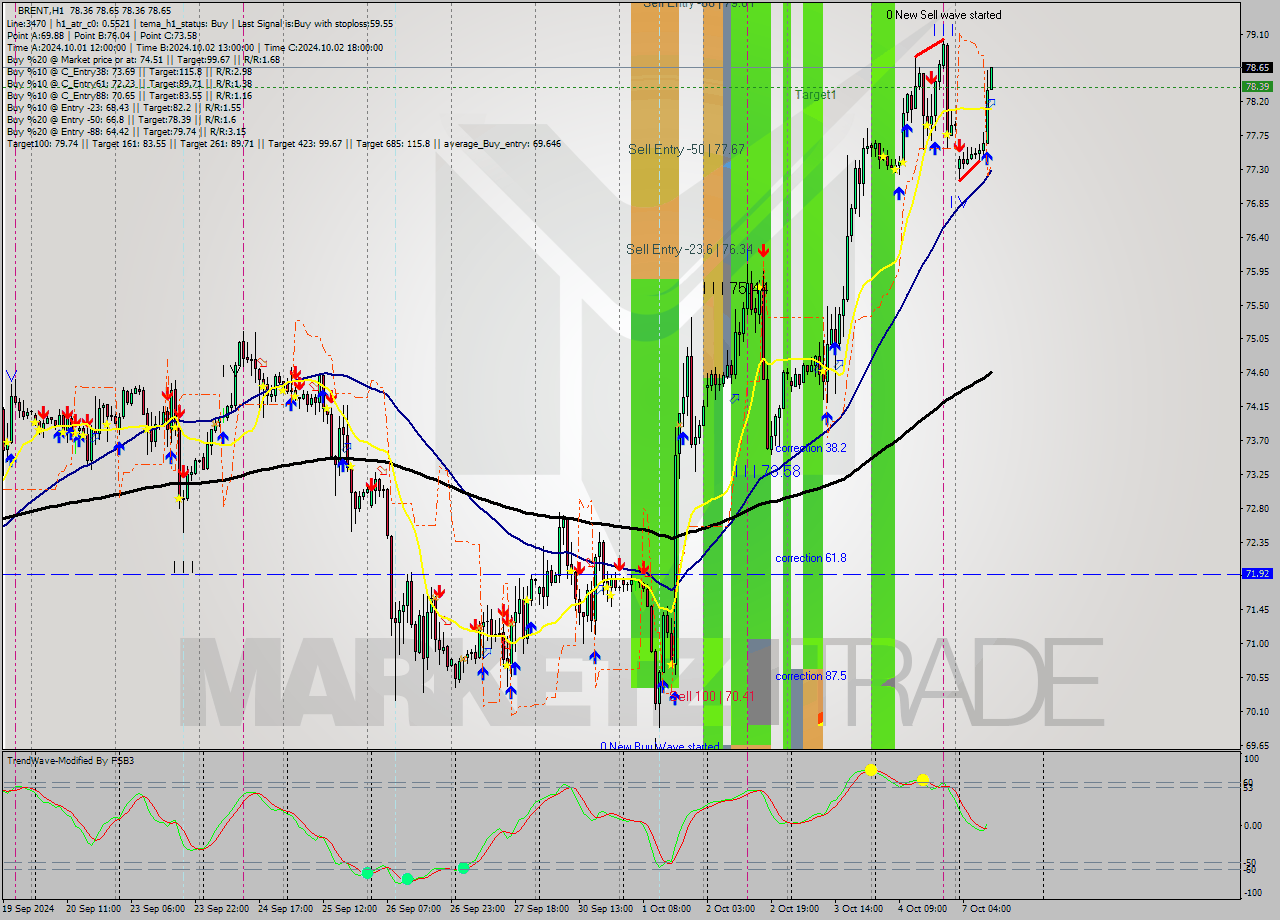Image resolution: width=1280 pixels, height=920 pixels.
Task: Click the 'Point A:69.88' text
Action: point(35,35)
